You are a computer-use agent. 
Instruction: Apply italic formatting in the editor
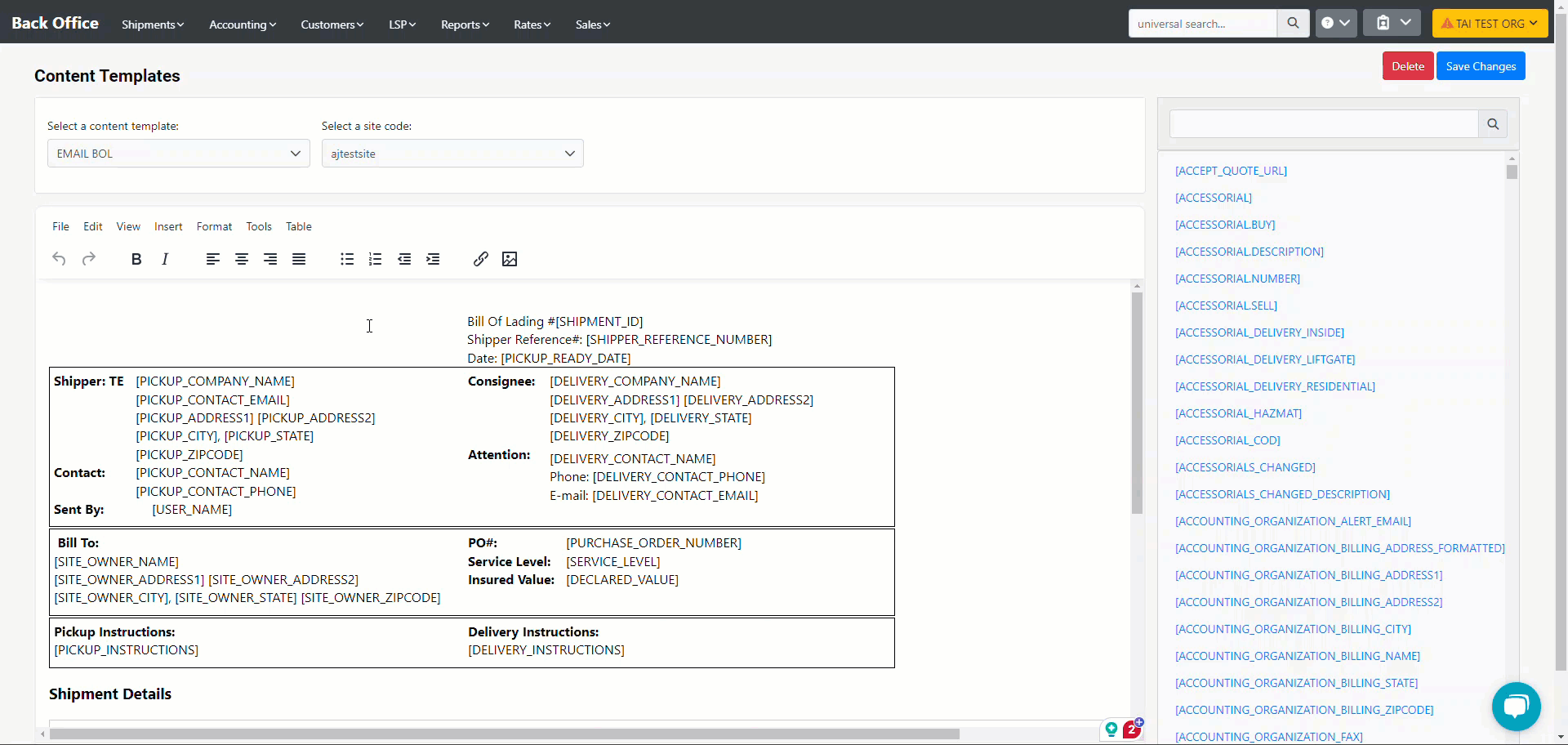coord(165,259)
